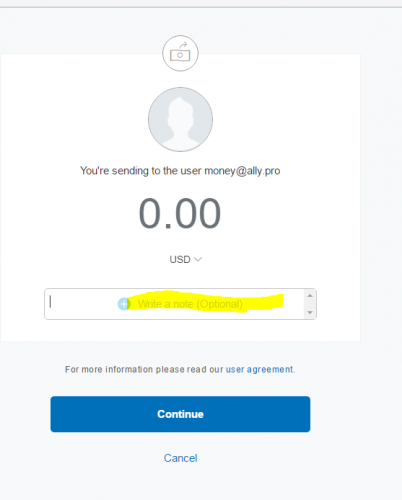Screen dimensions: 402x500
Task: Click the arrow on the send money icon
Action: [x=183, y=45]
